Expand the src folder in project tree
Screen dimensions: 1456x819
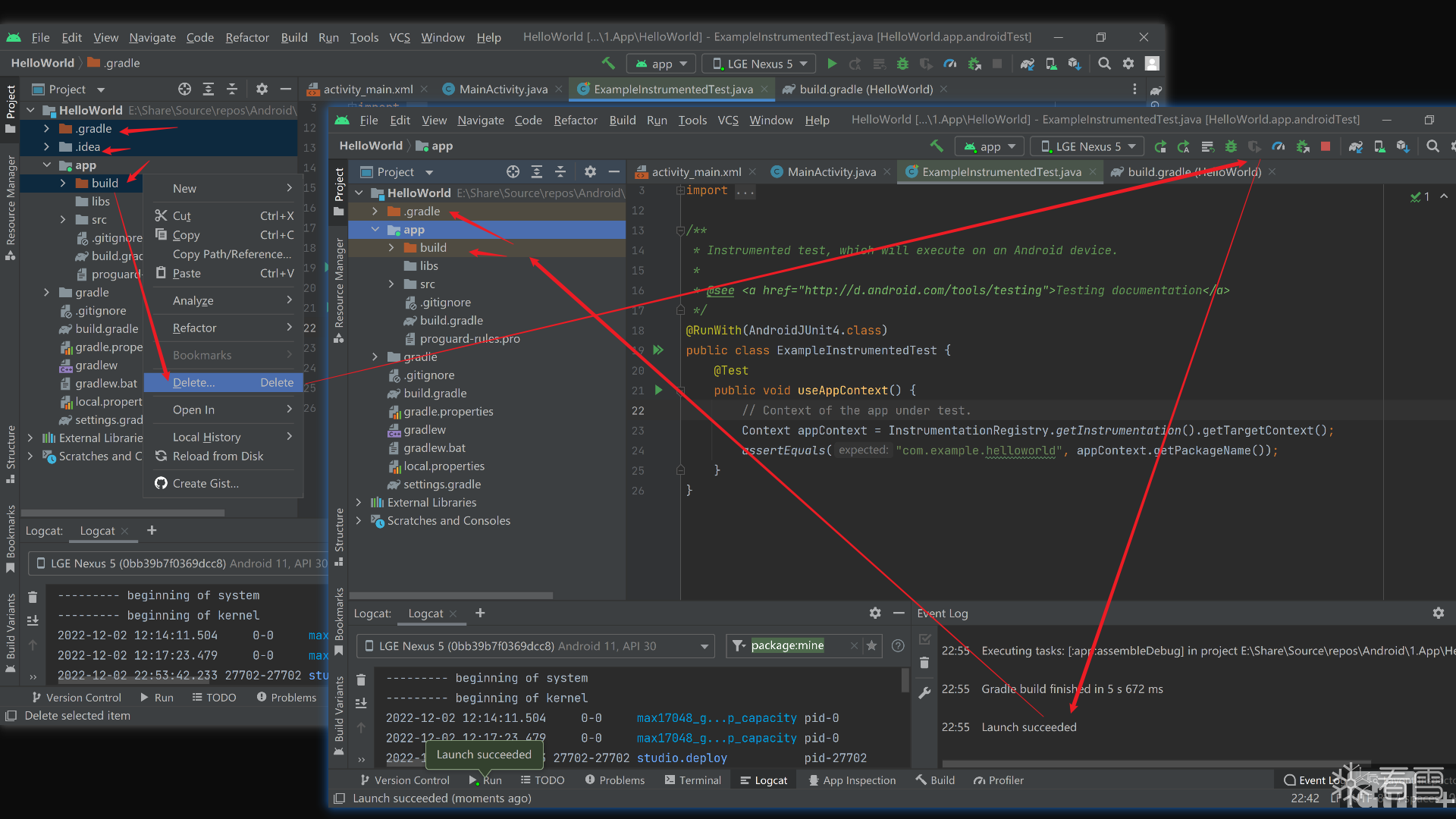(391, 284)
